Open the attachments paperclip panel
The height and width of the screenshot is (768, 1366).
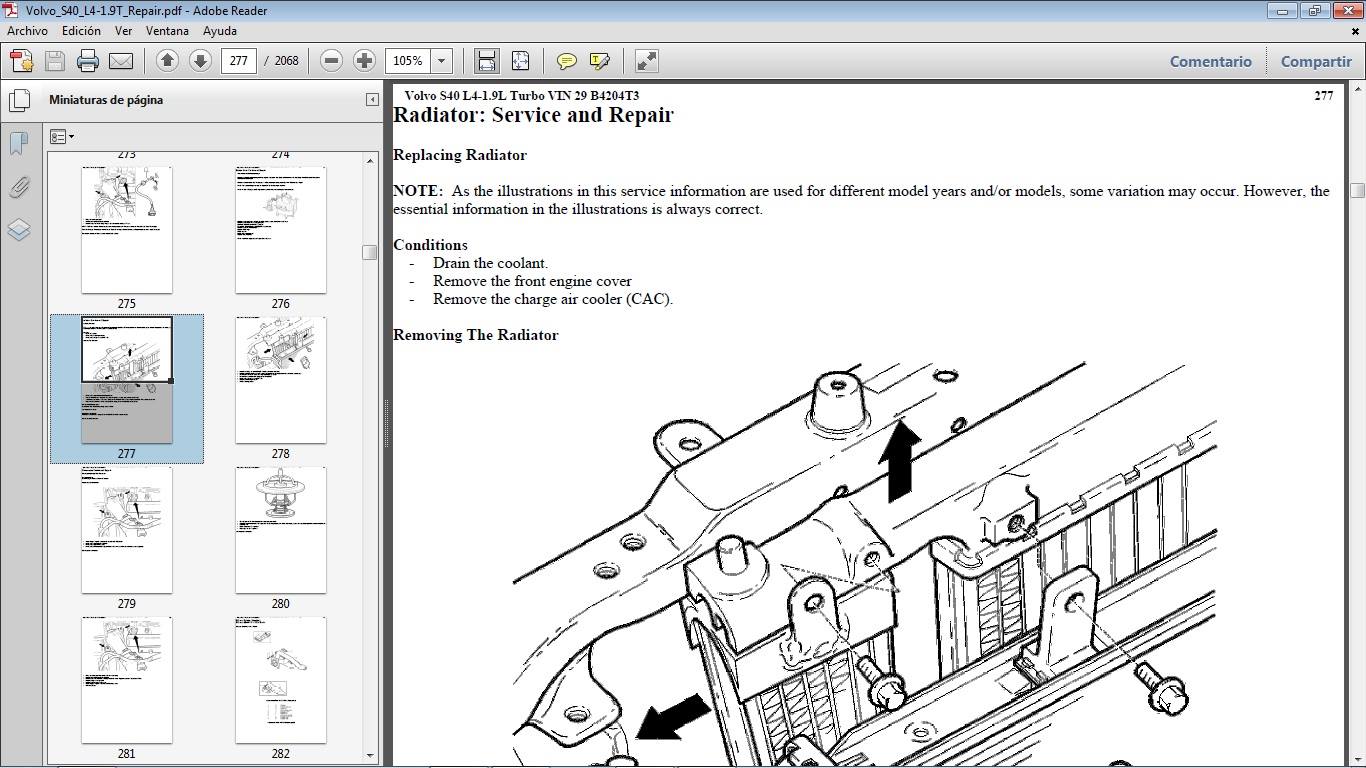pos(18,187)
